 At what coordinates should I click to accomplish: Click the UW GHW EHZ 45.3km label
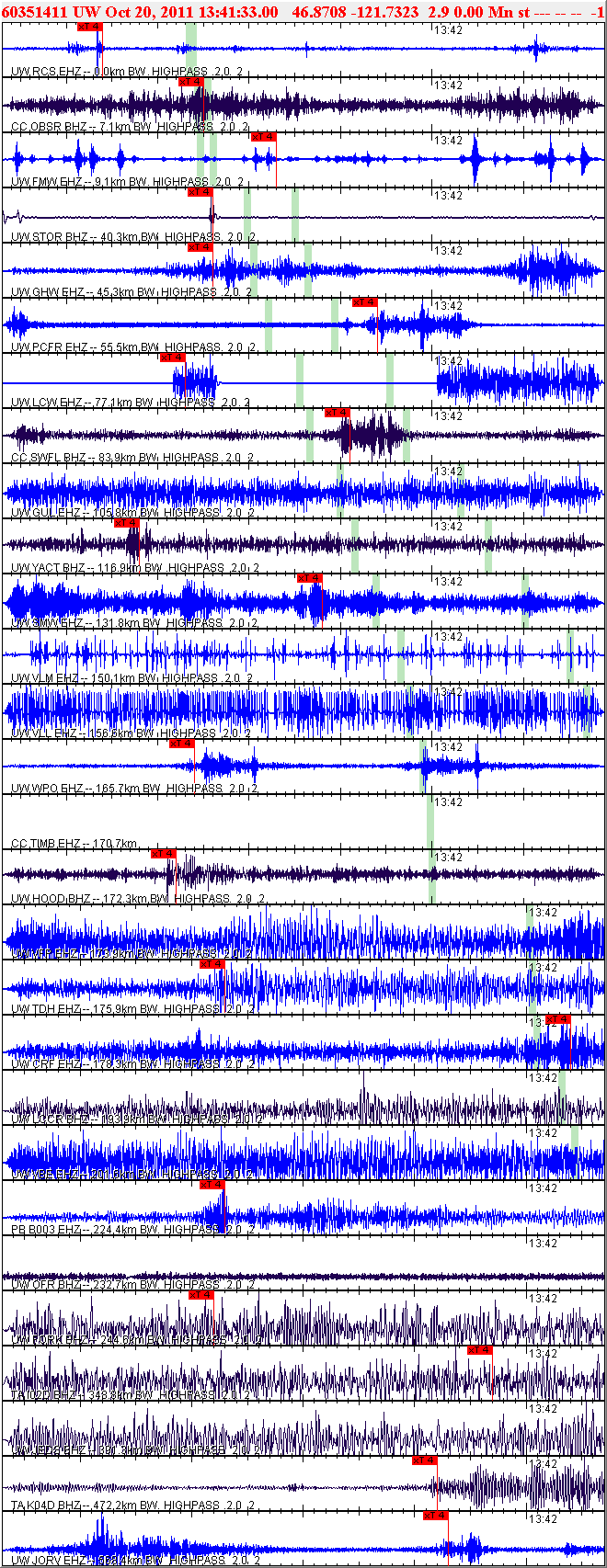point(131,292)
